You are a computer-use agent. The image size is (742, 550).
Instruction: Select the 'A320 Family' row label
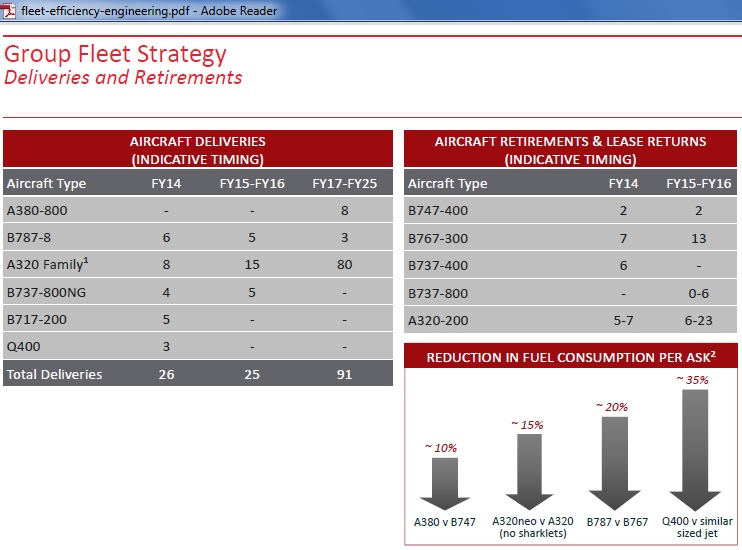pyautogui.click(x=47, y=264)
